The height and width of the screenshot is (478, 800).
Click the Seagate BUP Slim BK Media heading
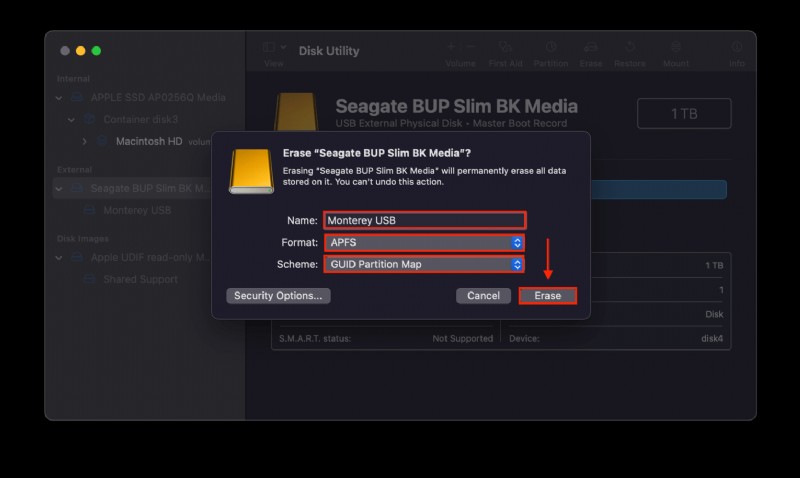coord(457,106)
